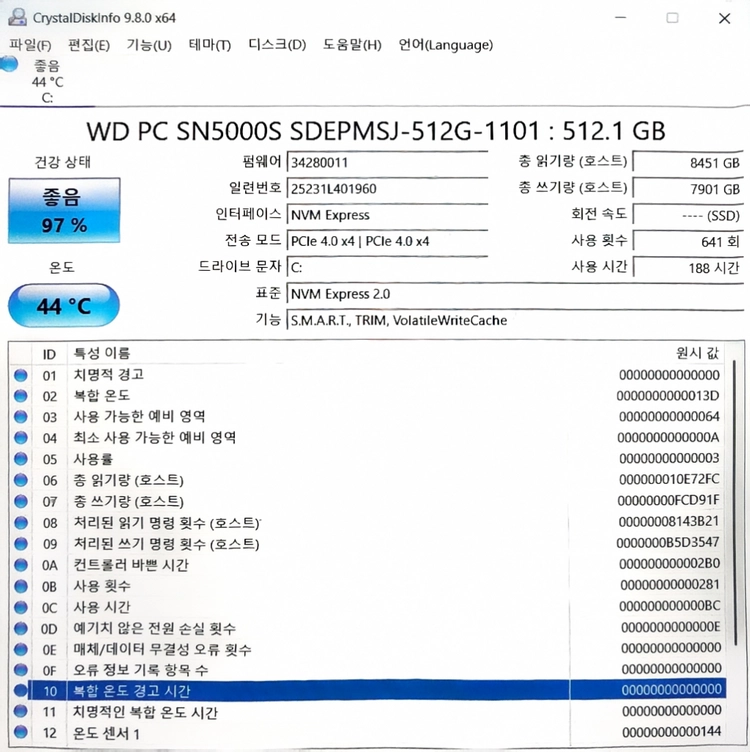Open the 파일(F) menu
This screenshot has width=750, height=752.
pyautogui.click(x=30, y=45)
